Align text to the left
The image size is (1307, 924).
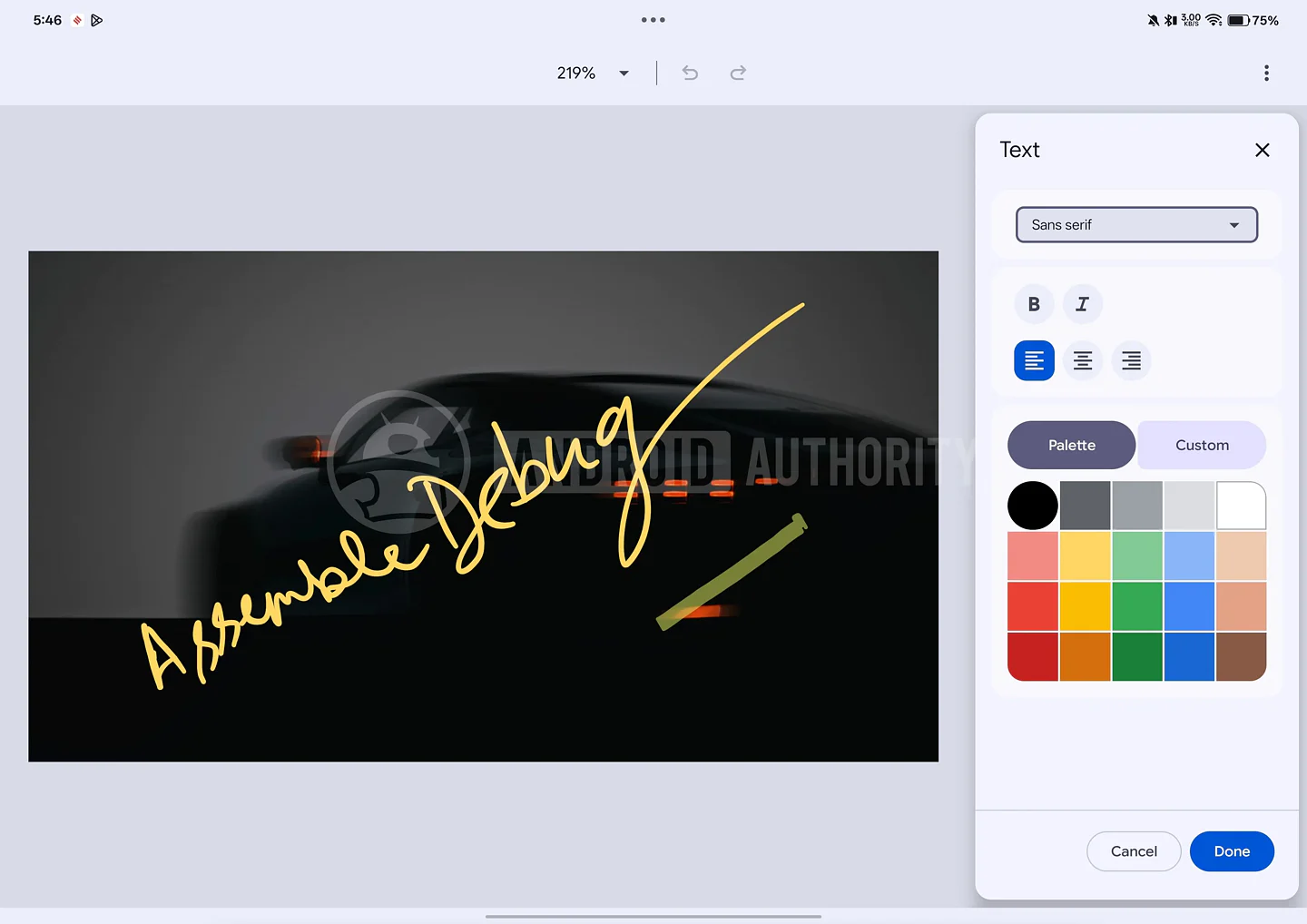click(x=1034, y=360)
